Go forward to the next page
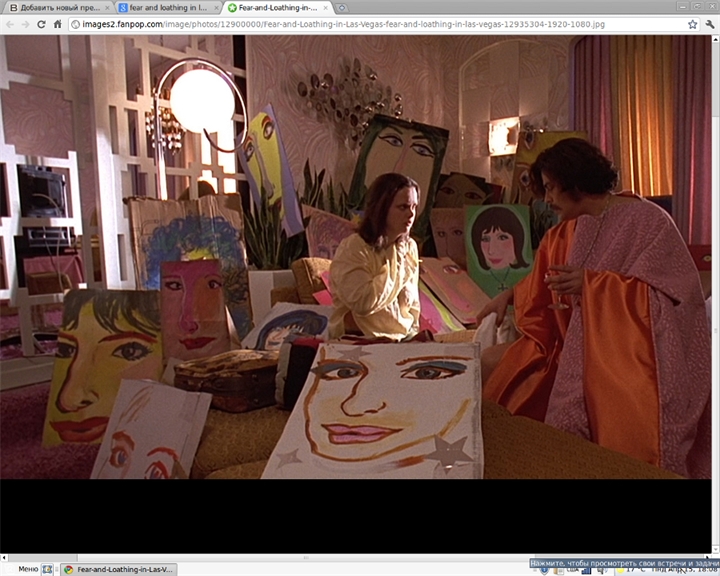Viewport: 720px width, 576px height. 26,24
